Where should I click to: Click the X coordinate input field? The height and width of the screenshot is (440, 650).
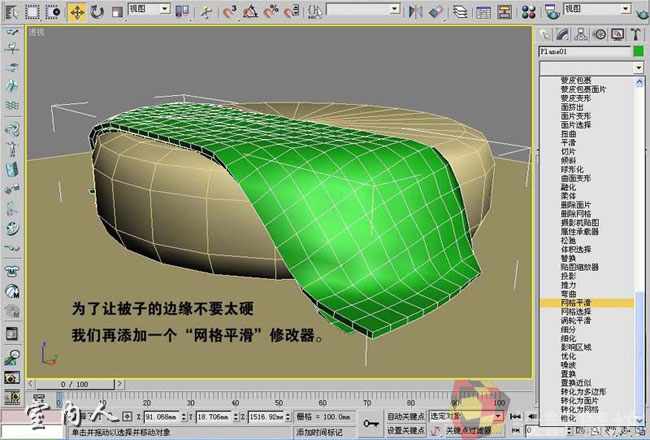click(x=161, y=416)
